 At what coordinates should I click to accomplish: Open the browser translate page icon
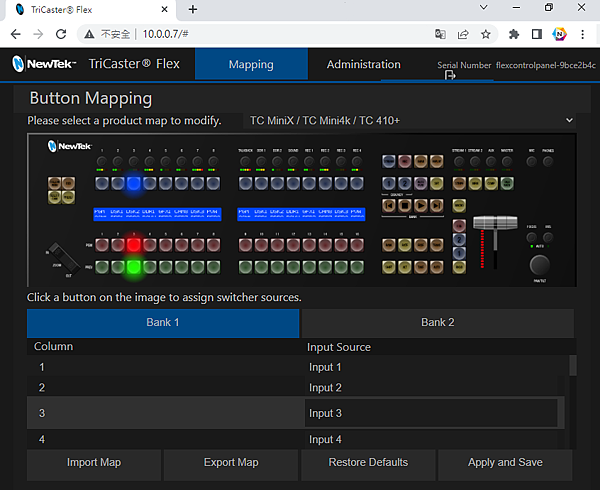[x=440, y=34]
